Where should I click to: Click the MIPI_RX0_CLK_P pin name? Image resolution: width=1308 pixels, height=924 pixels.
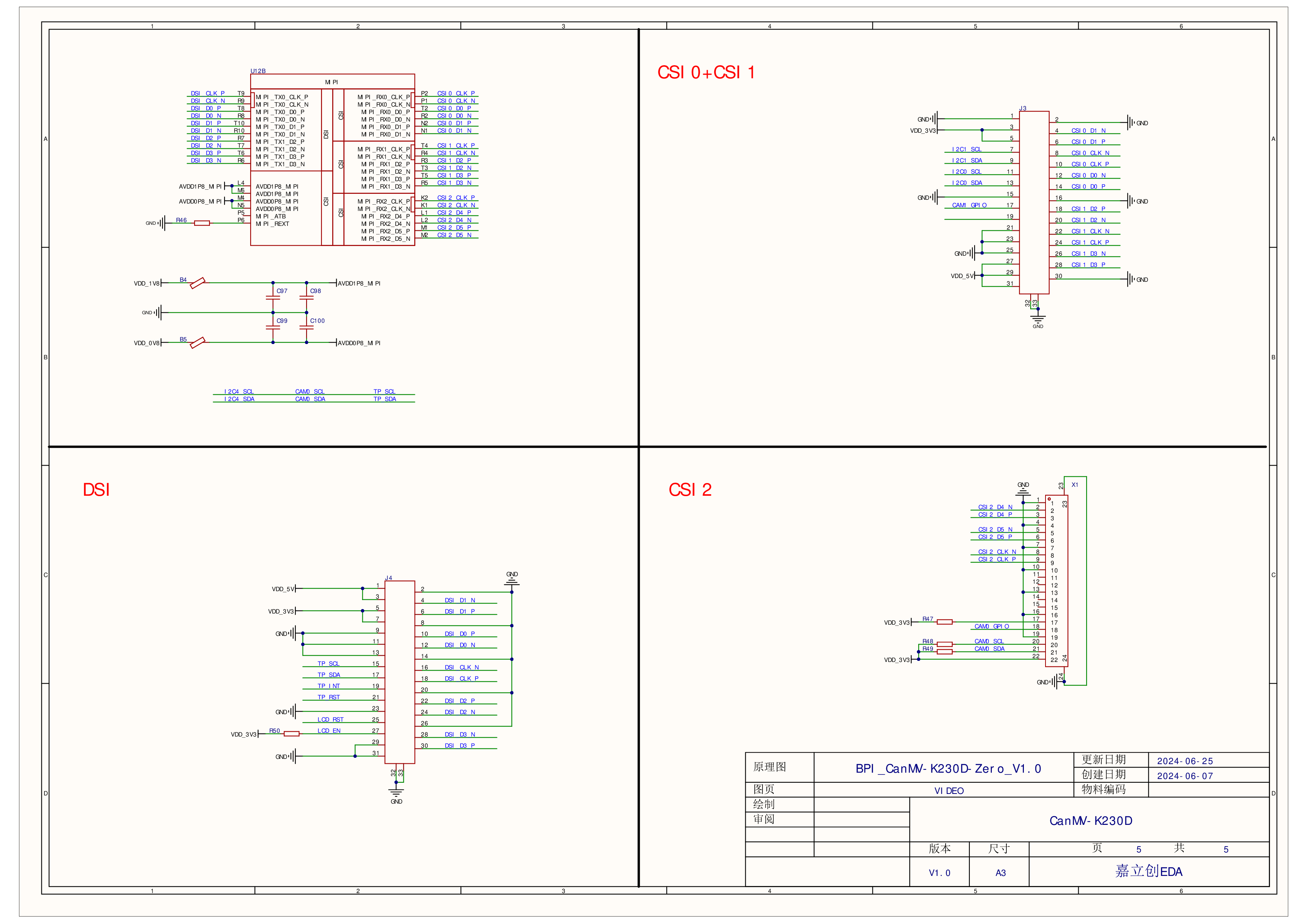(x=383, y=97)
